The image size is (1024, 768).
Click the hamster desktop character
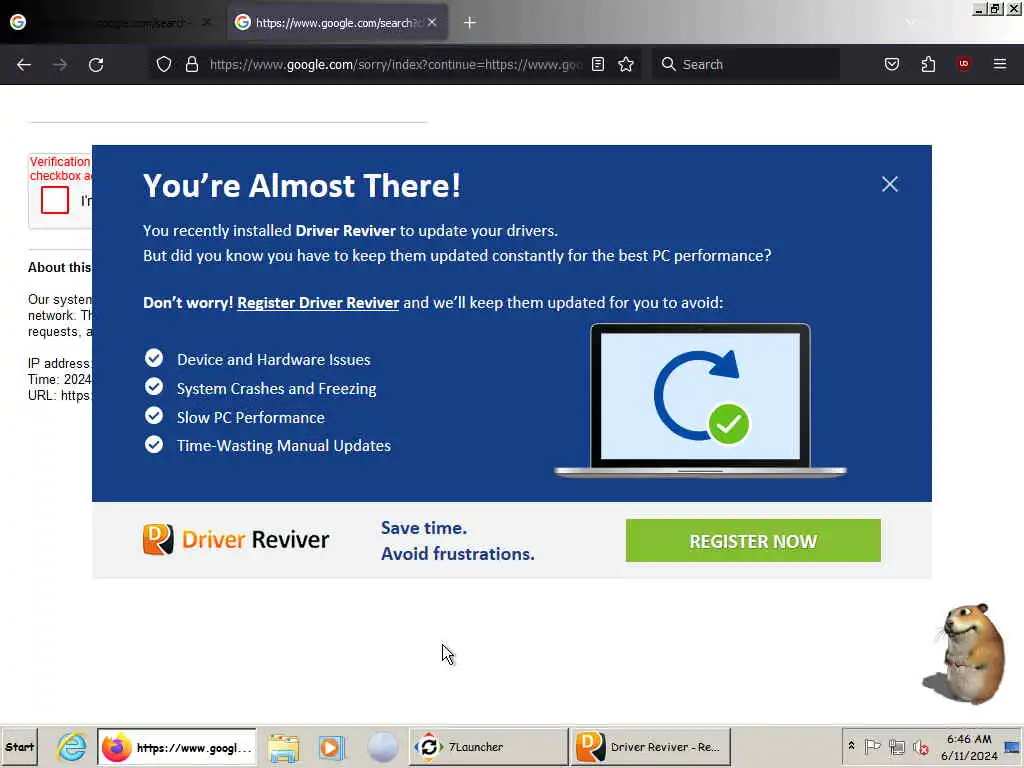pos(965,654)
